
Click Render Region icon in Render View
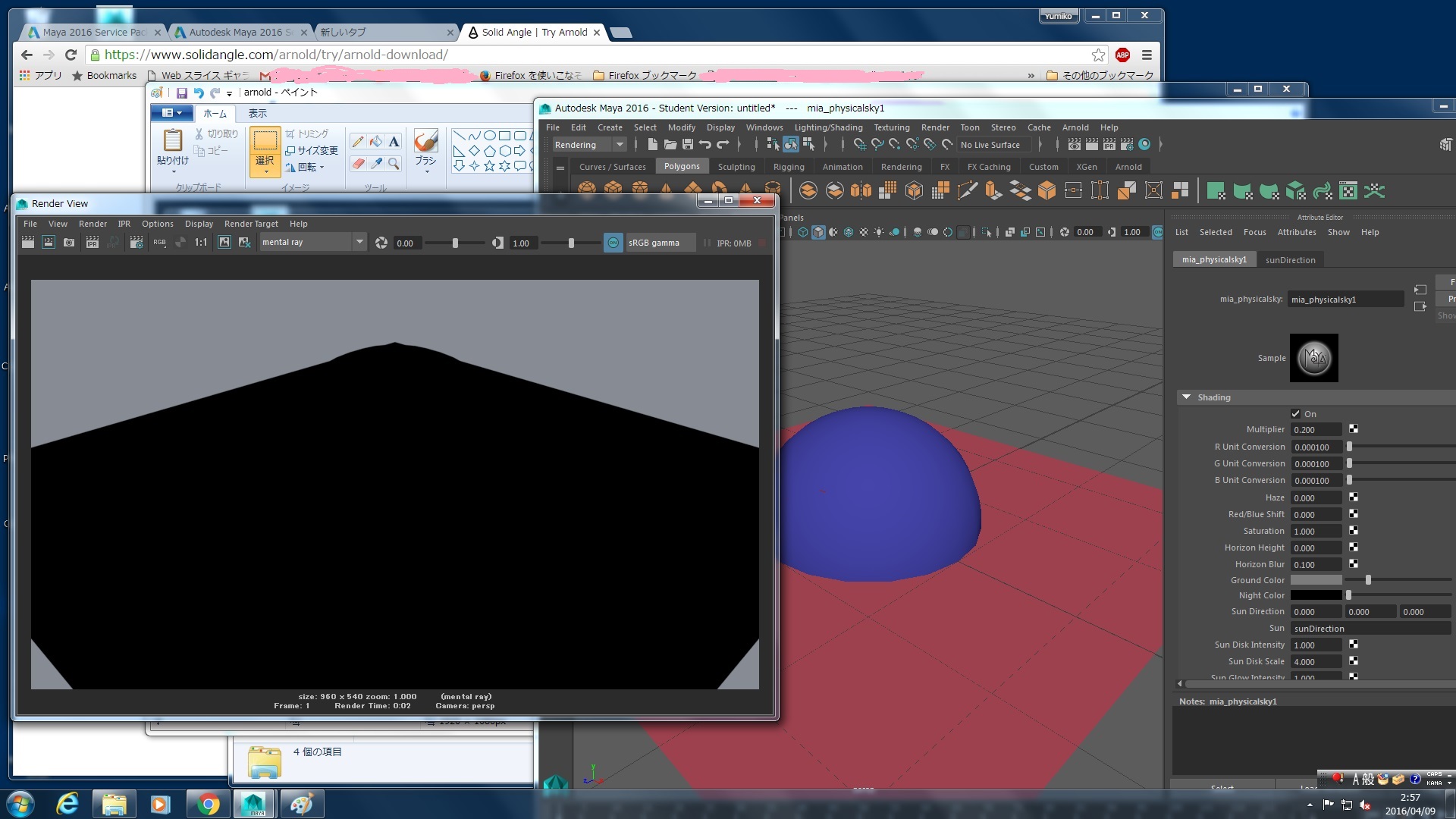pyautogui.click(x=48, y=243)
